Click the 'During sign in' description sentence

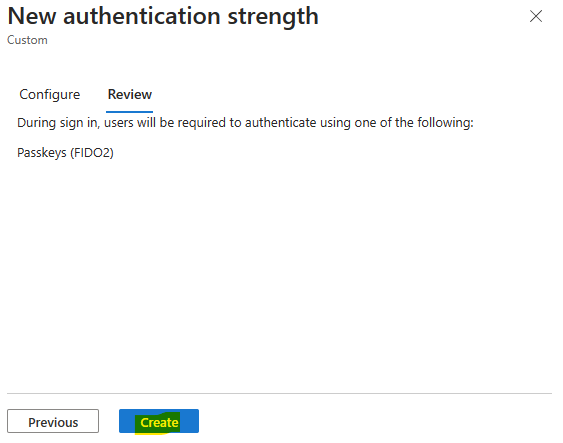click(x=245, y=123)
